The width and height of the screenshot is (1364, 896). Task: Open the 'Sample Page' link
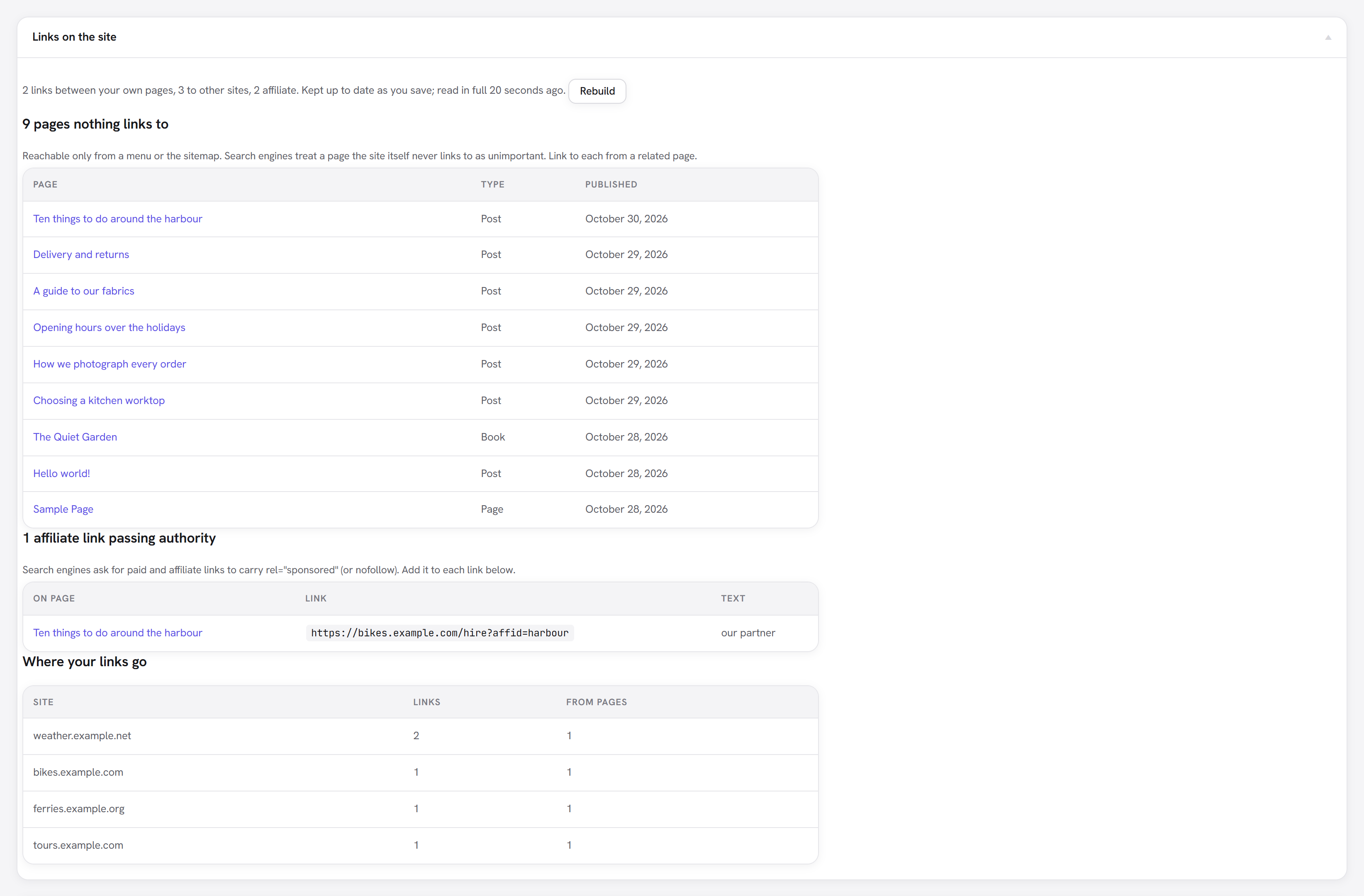click(x=63, y=509)
